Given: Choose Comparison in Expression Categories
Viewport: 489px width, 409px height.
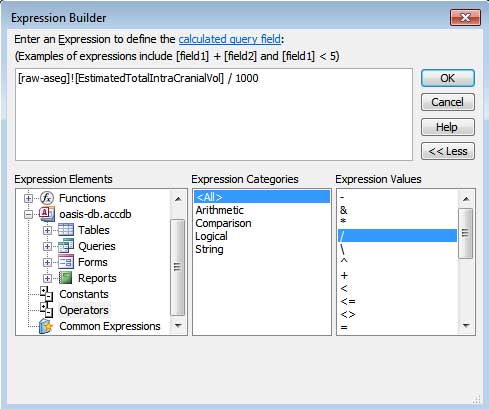Looking at the screenshot, I should point(223,223).
